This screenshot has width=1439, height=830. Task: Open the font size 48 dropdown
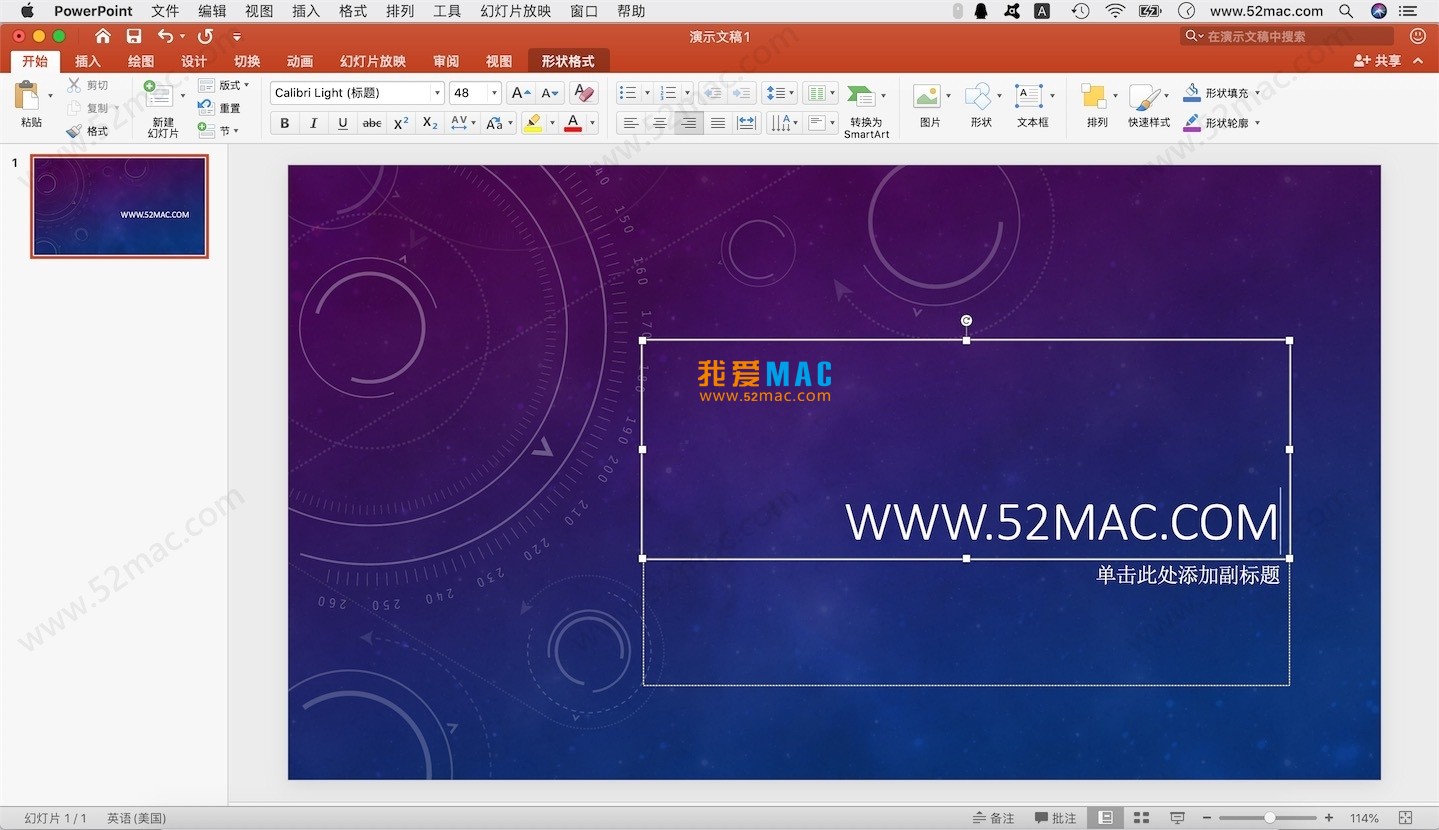tap(495, 93)
